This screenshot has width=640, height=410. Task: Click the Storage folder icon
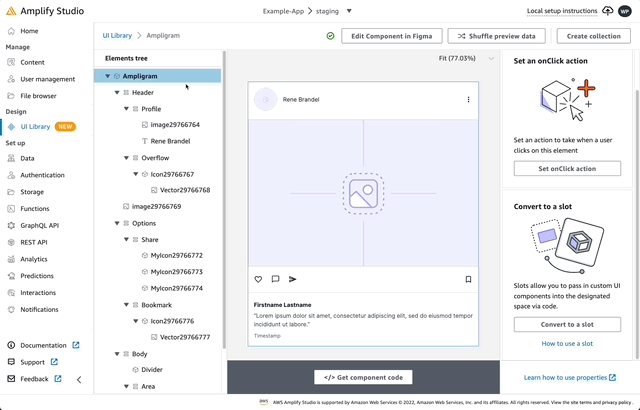(x=11, y=192)
